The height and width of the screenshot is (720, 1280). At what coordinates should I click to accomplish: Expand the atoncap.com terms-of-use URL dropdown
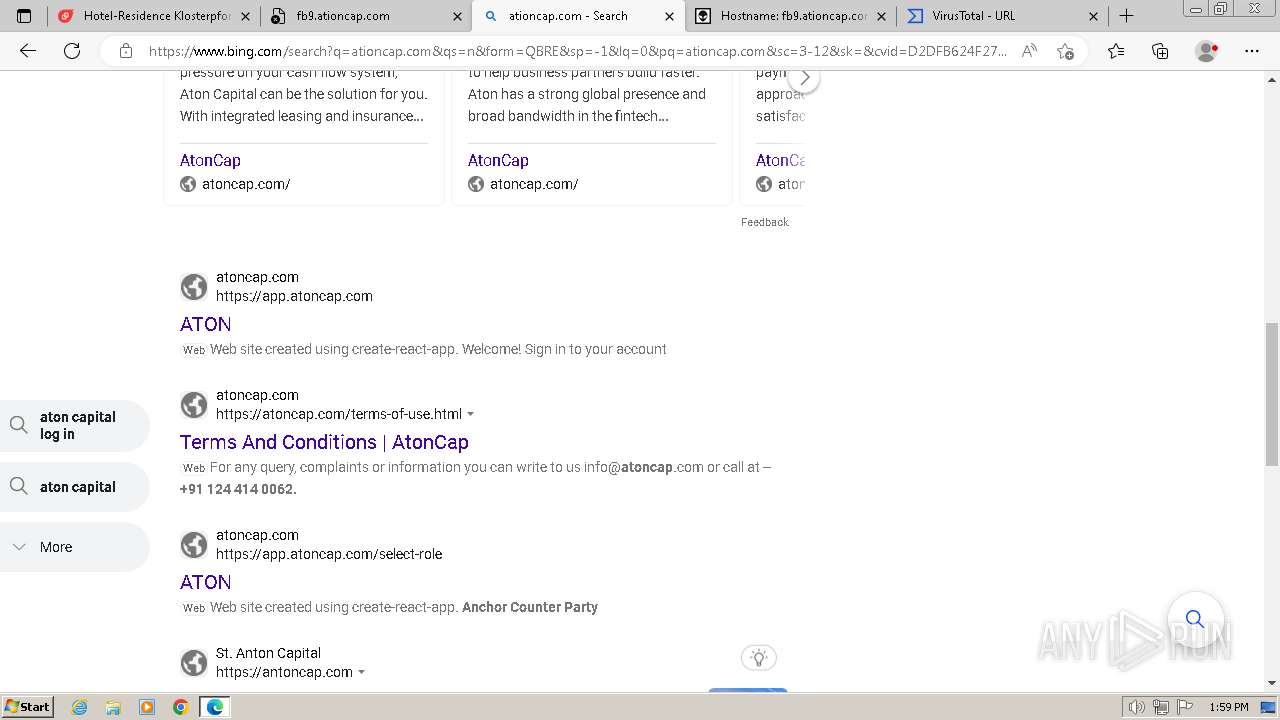pos(471,414)
